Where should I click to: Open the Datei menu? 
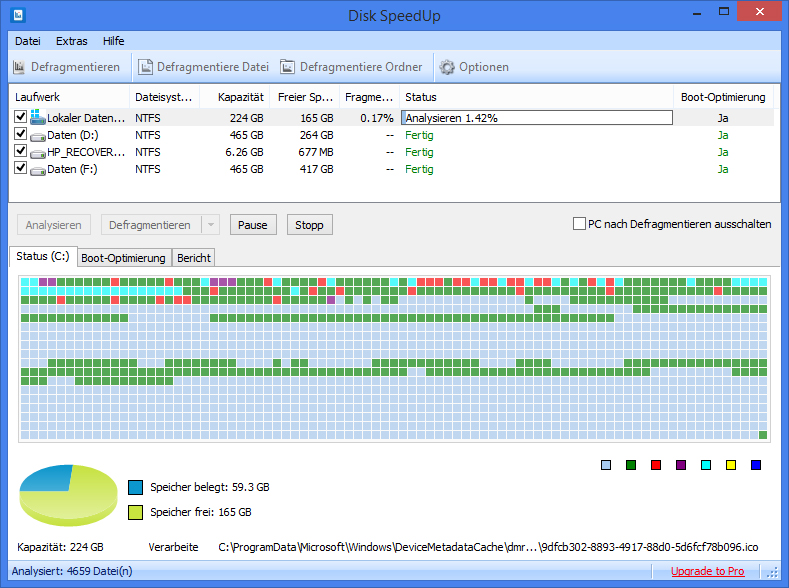28,41
